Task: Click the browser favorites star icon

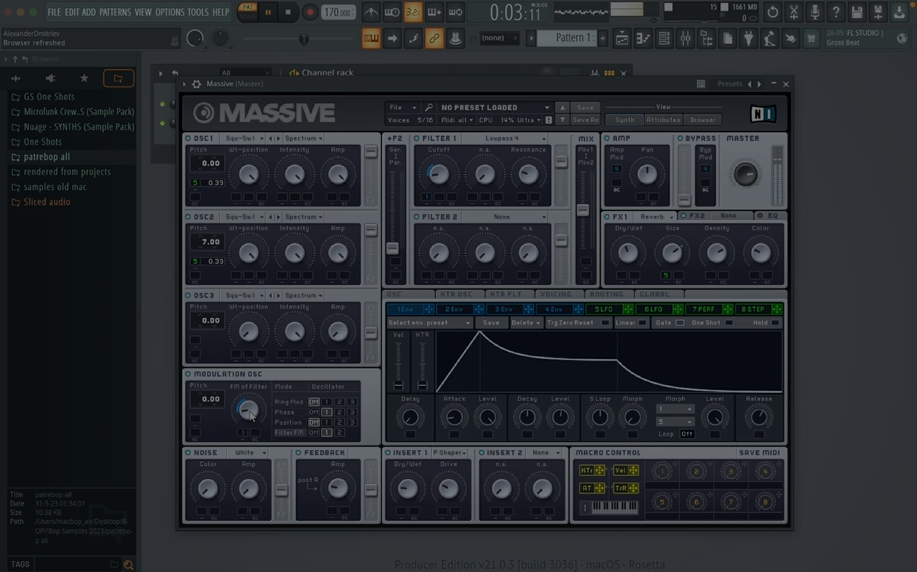Action: [x=84, y=78]
